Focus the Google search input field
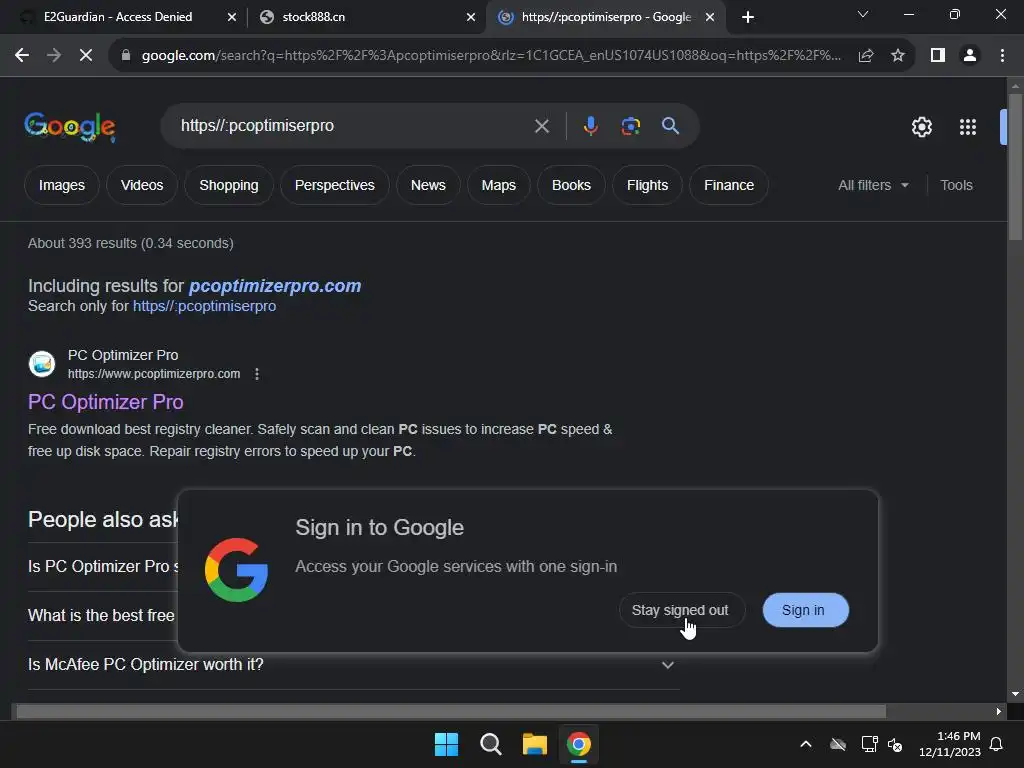Screen dimensions: 1024x768 pyautogui.click(x=353, y=126)
